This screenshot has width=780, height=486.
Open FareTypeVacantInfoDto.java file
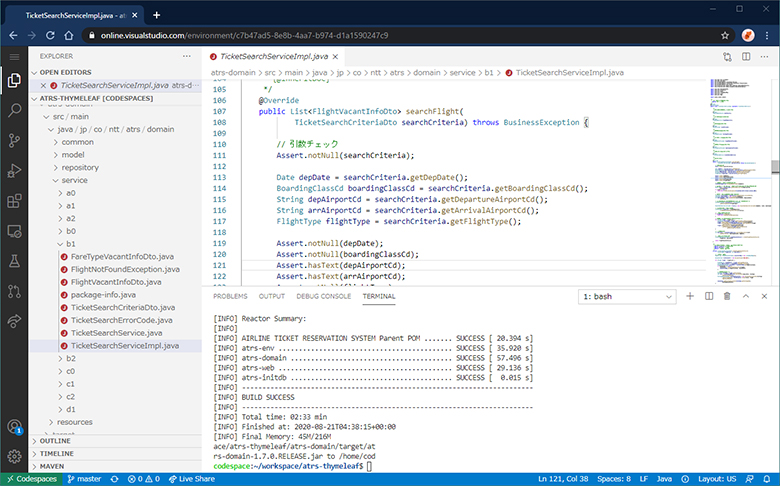point(122,257)
